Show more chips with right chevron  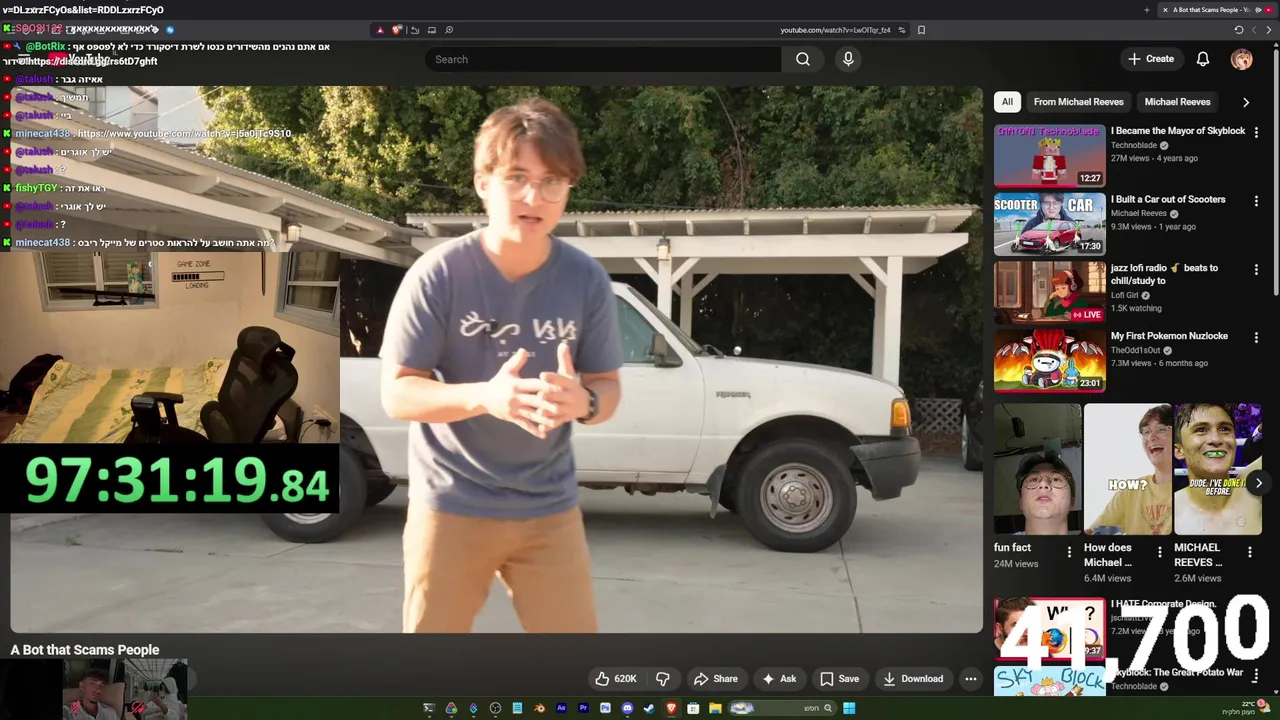[1245, 102]
